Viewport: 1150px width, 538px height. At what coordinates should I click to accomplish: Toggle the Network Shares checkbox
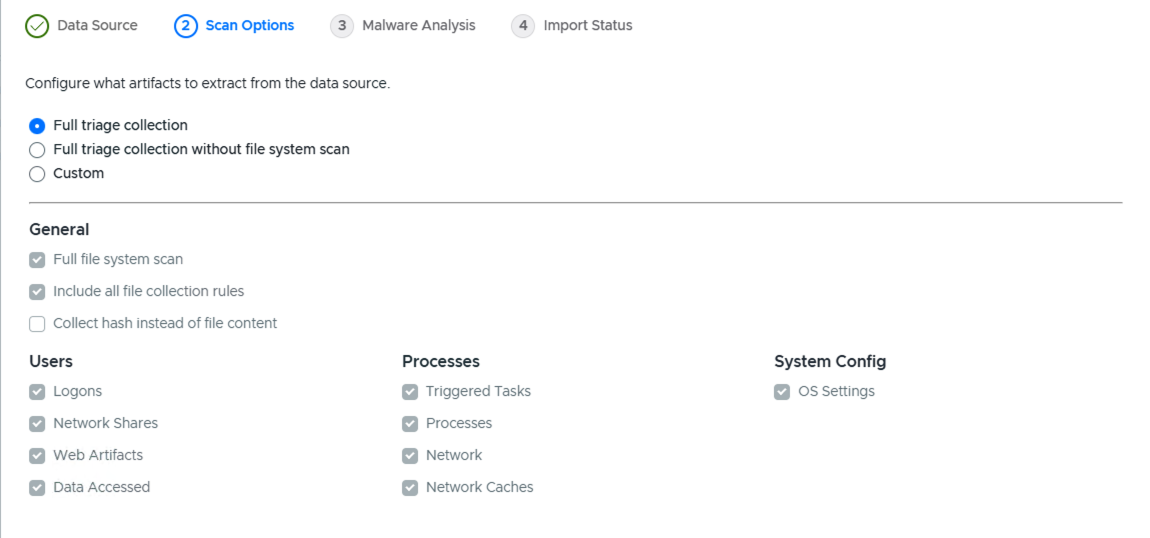pyautogui.click(x=37, y=424)
